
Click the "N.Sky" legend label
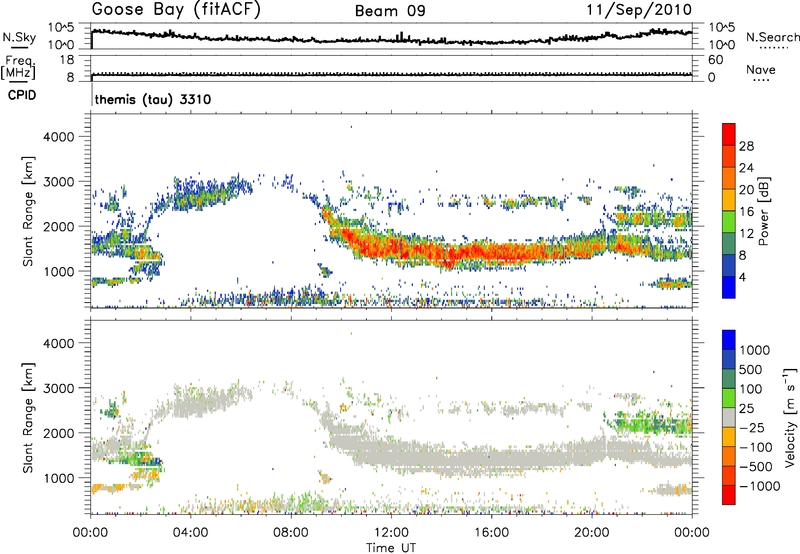tap(19, 37)
